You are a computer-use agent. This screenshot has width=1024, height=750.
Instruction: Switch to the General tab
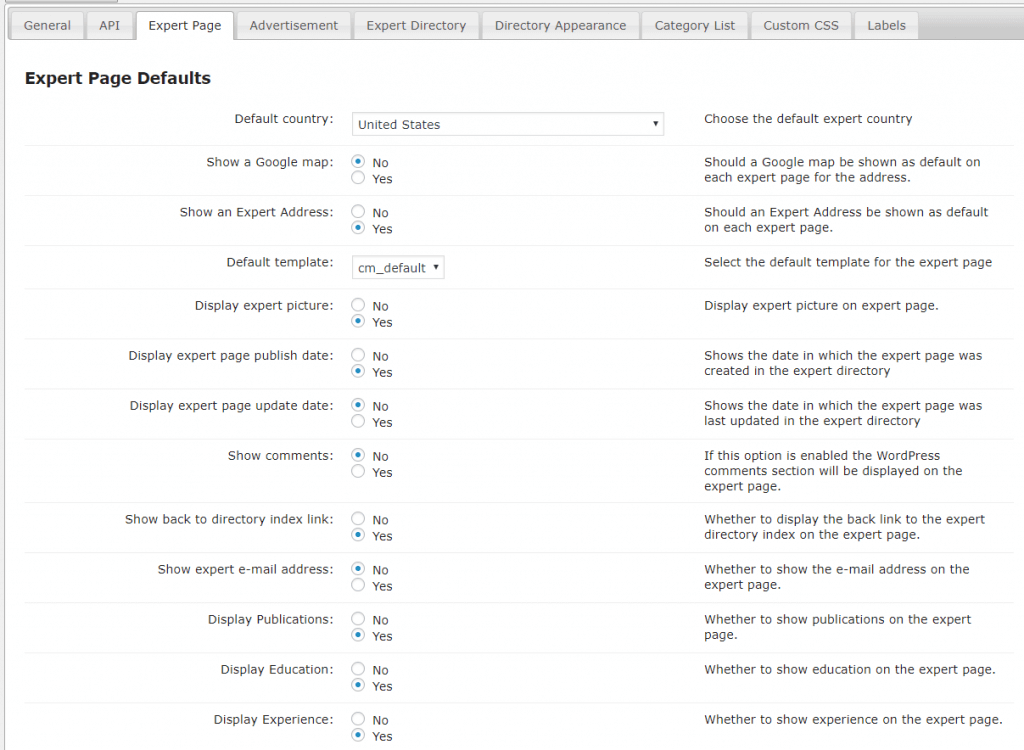coord(47,26)
